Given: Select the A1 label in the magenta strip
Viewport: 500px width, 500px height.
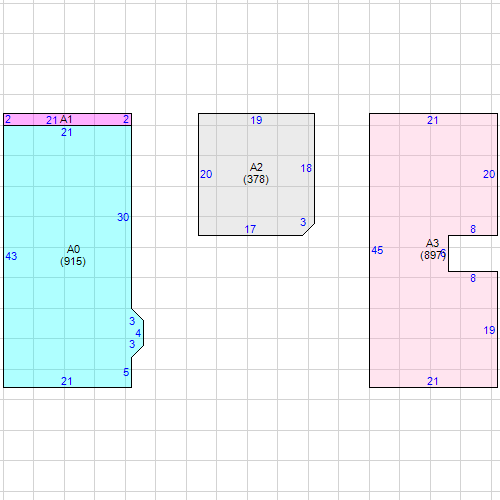Looking at the screenshot, I should pyautogui.click(x=66, y=119).
